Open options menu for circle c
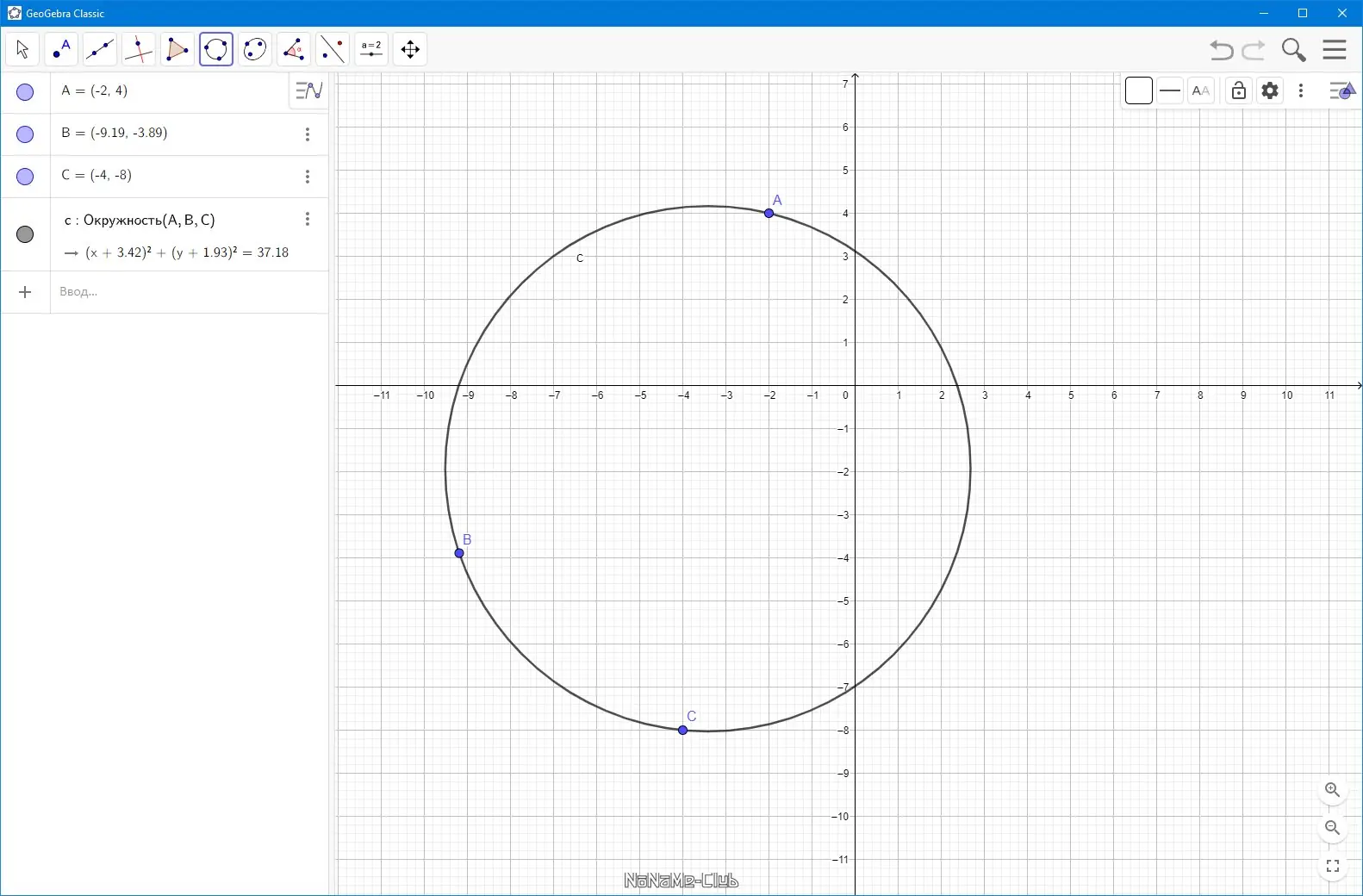 [x=308, y=219]
